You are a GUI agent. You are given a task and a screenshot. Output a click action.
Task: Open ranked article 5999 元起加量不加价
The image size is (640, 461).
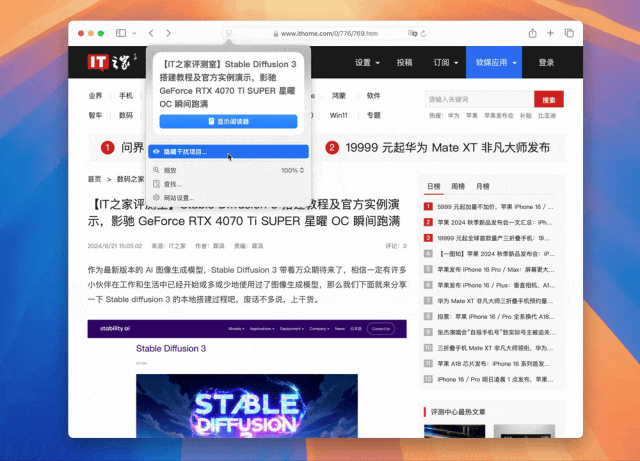coord(495,207)
